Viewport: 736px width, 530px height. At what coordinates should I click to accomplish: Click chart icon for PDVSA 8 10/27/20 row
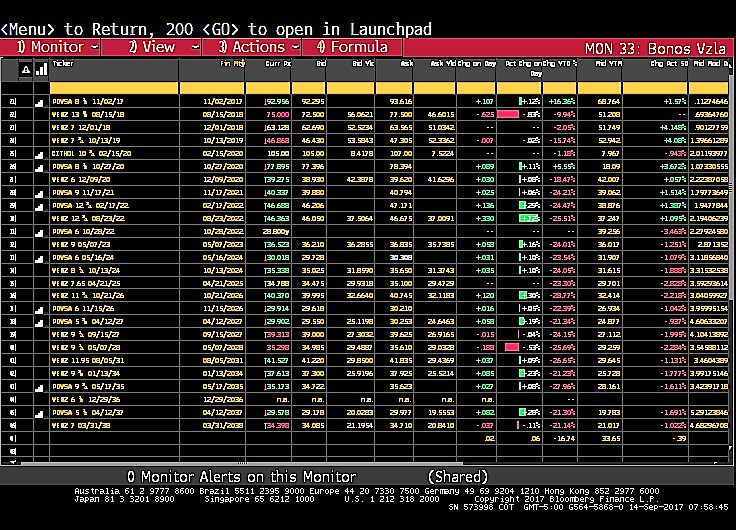coord(40,168)
